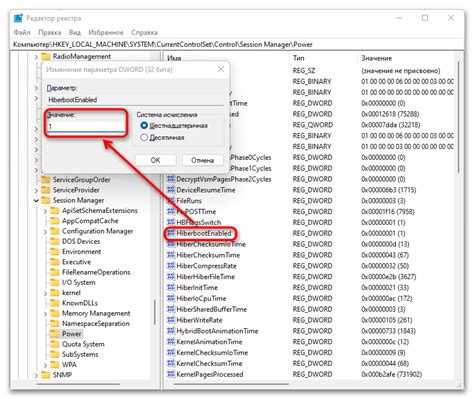Click the KnownDLLs folder icon

click(55, 303)
